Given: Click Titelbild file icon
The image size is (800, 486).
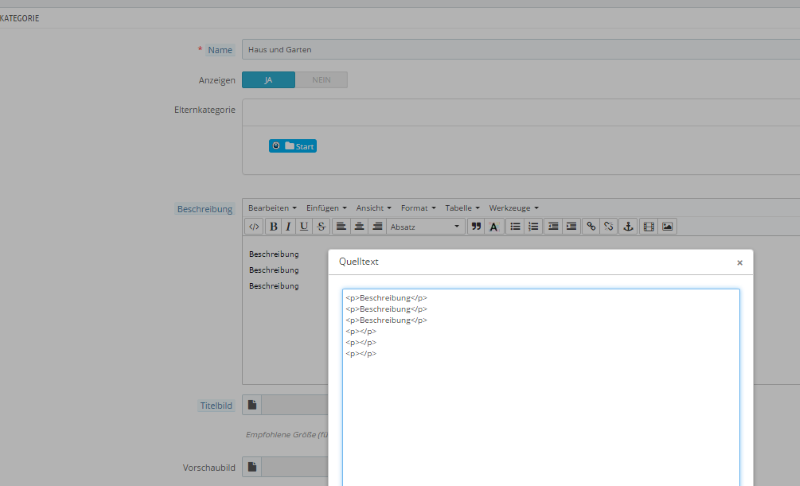Looking at the screenshot, I should (x=252, y=405).
